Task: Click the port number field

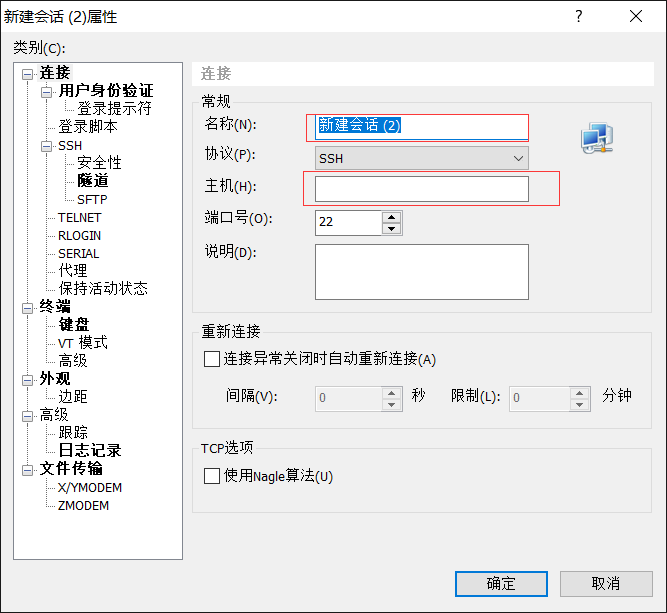Action: point(348,222)
